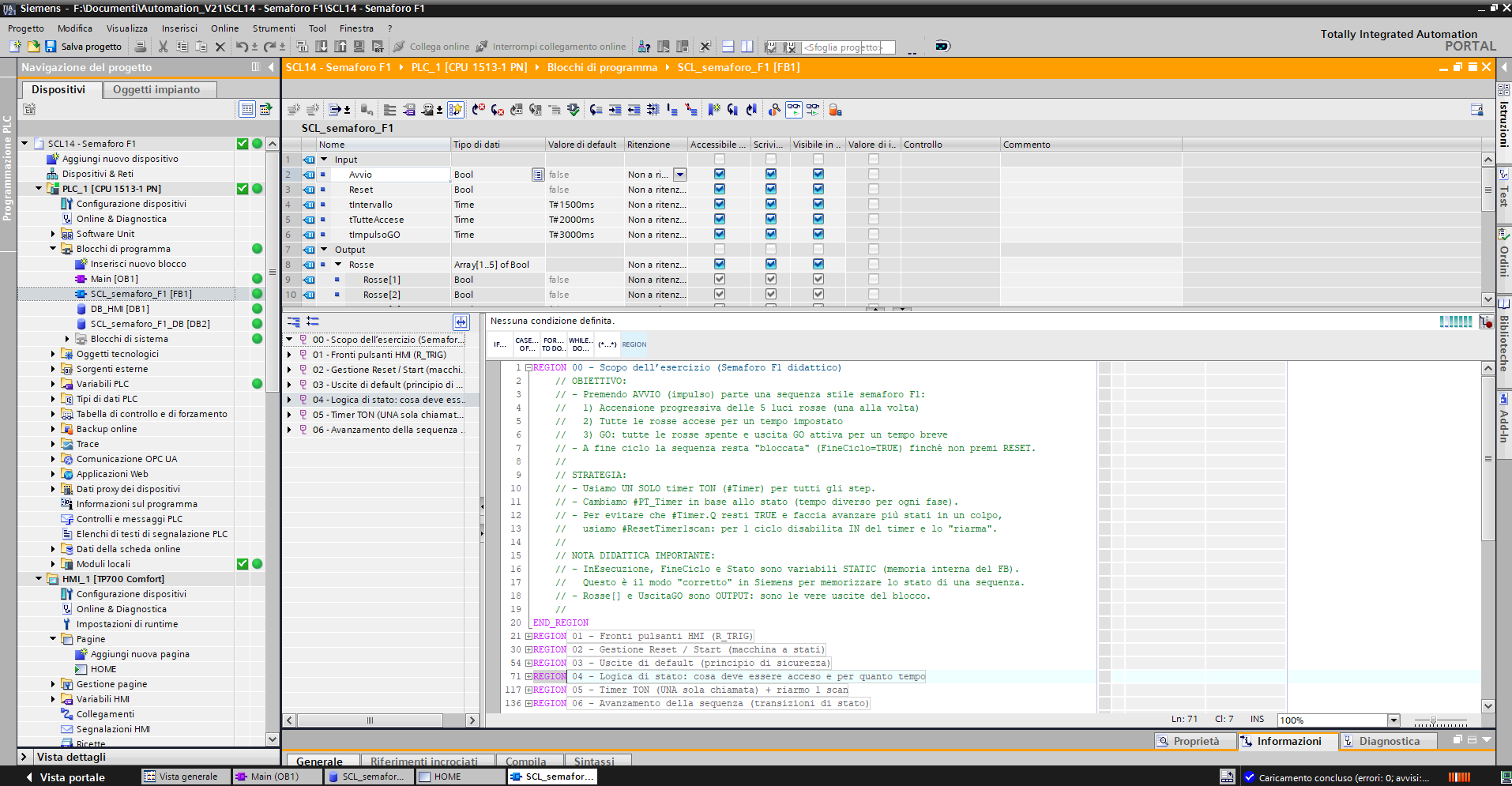Open the Strumenti menu
Screen dimensions: 1512x786
273,28
